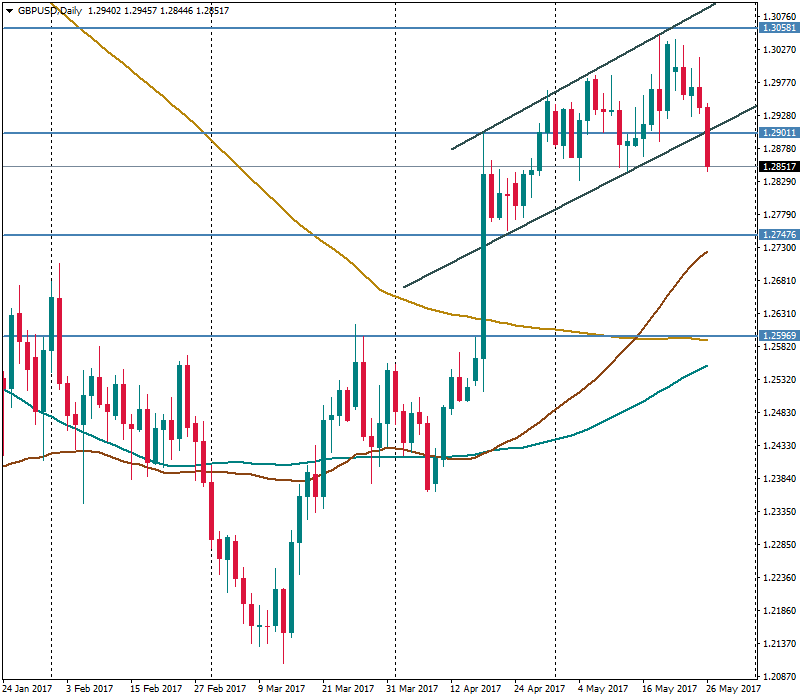Select the 1.30581 horizontal level price tag
This screenshot has width=800, height=700.
(x=778, y=29)
